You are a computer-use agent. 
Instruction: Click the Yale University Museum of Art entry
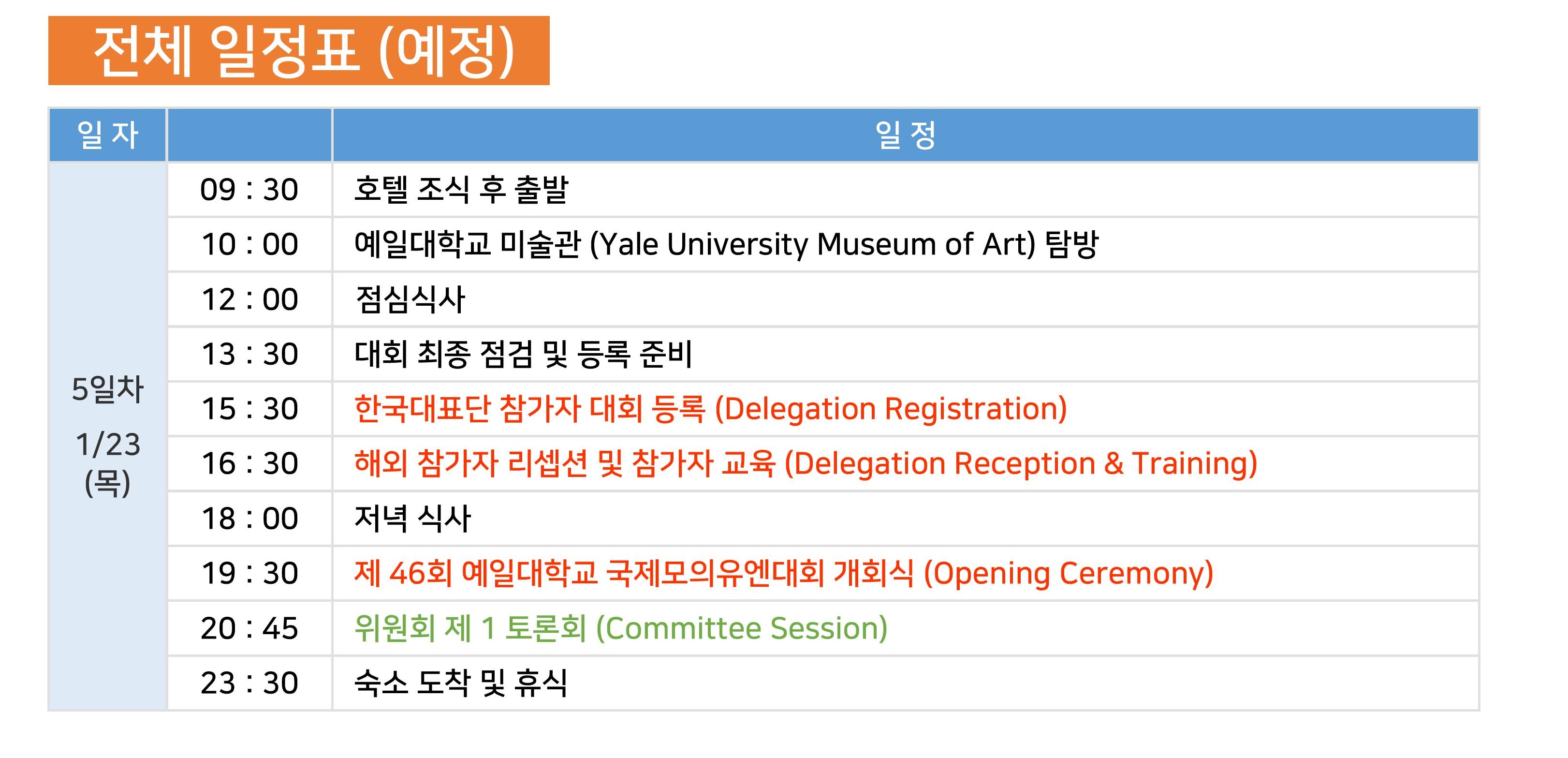pos(726,244)
